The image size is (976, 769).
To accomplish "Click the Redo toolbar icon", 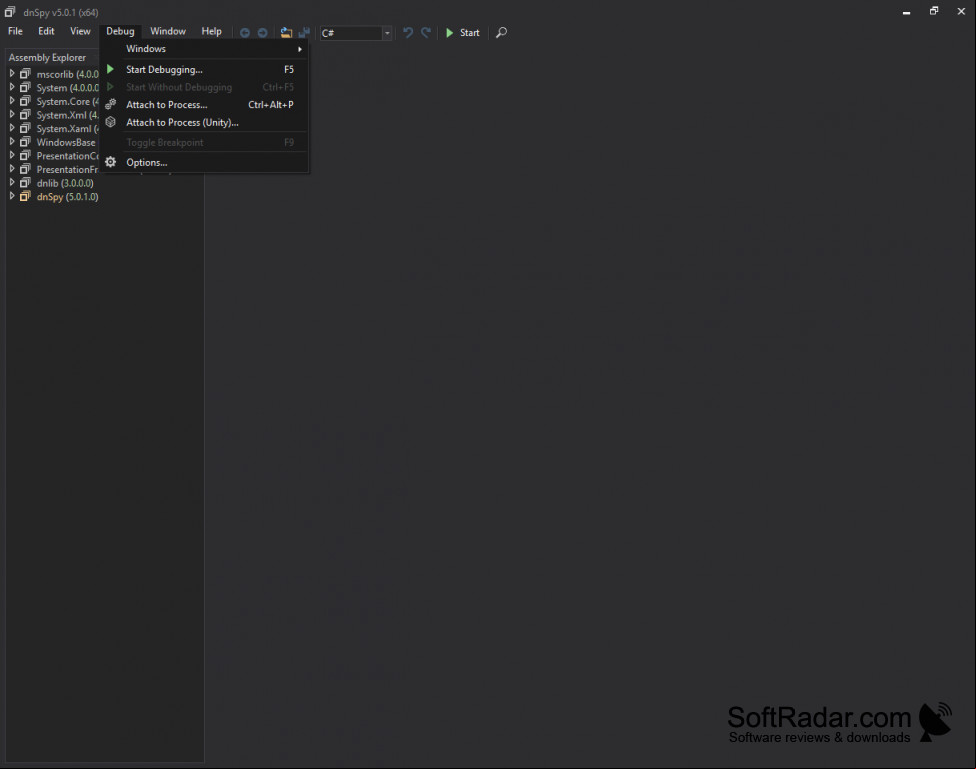I will coord(426,32).
